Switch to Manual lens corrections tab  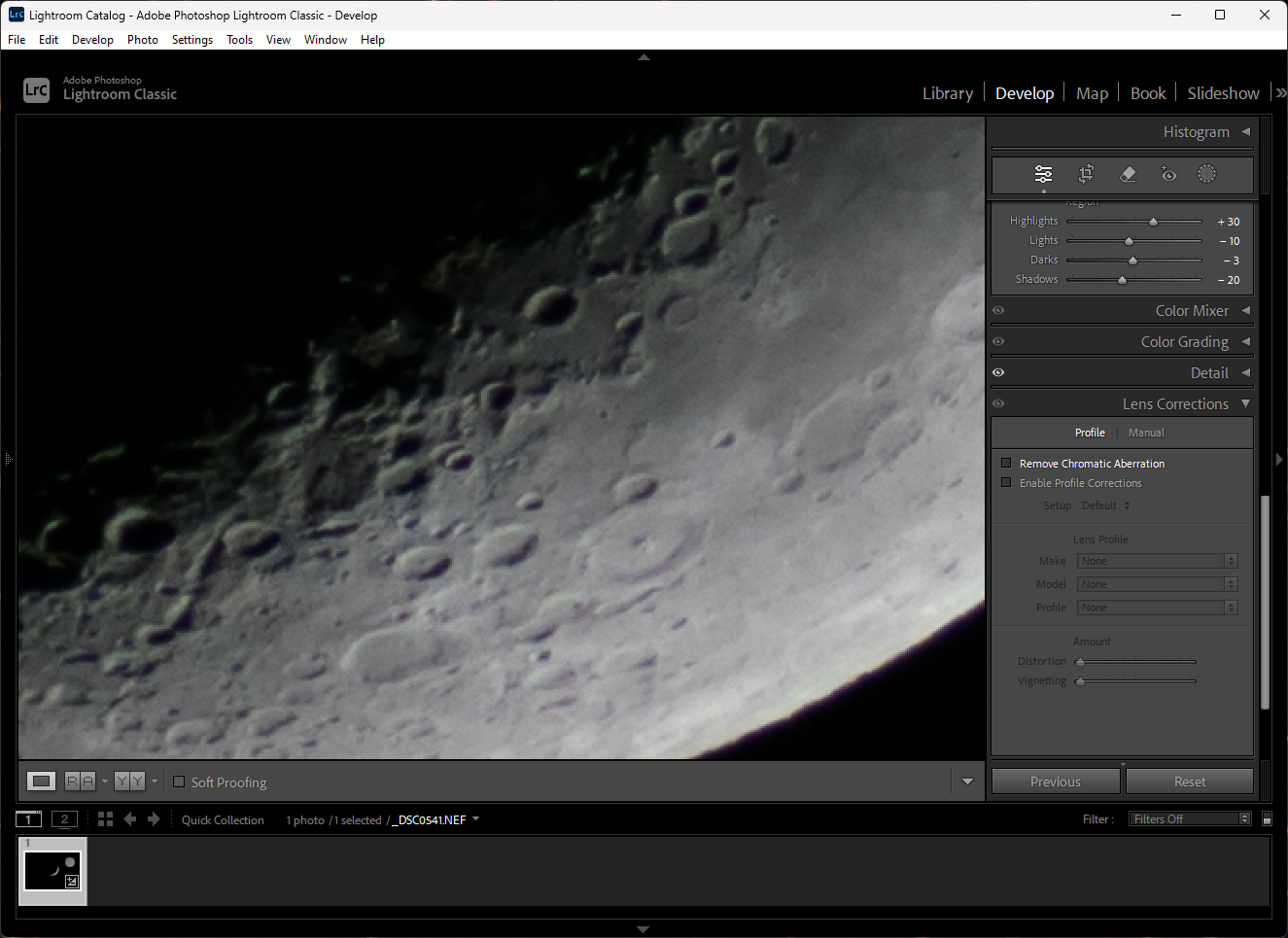point(1146,433)
